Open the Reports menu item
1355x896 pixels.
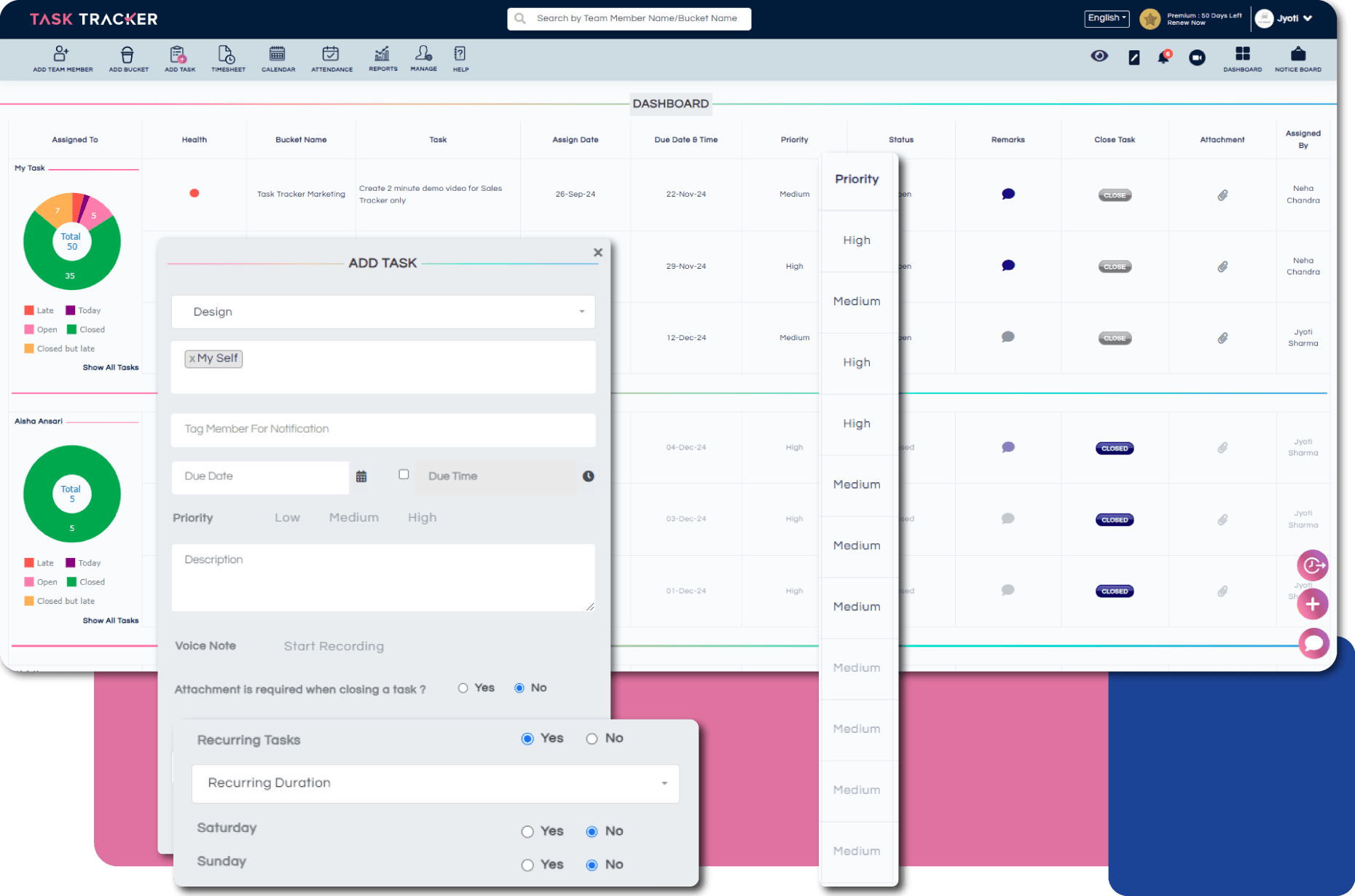(382, 58)
